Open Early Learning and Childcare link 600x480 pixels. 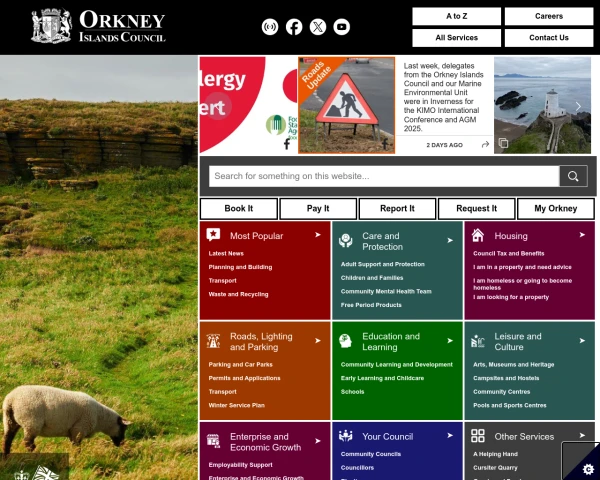(x=382, y=378)
